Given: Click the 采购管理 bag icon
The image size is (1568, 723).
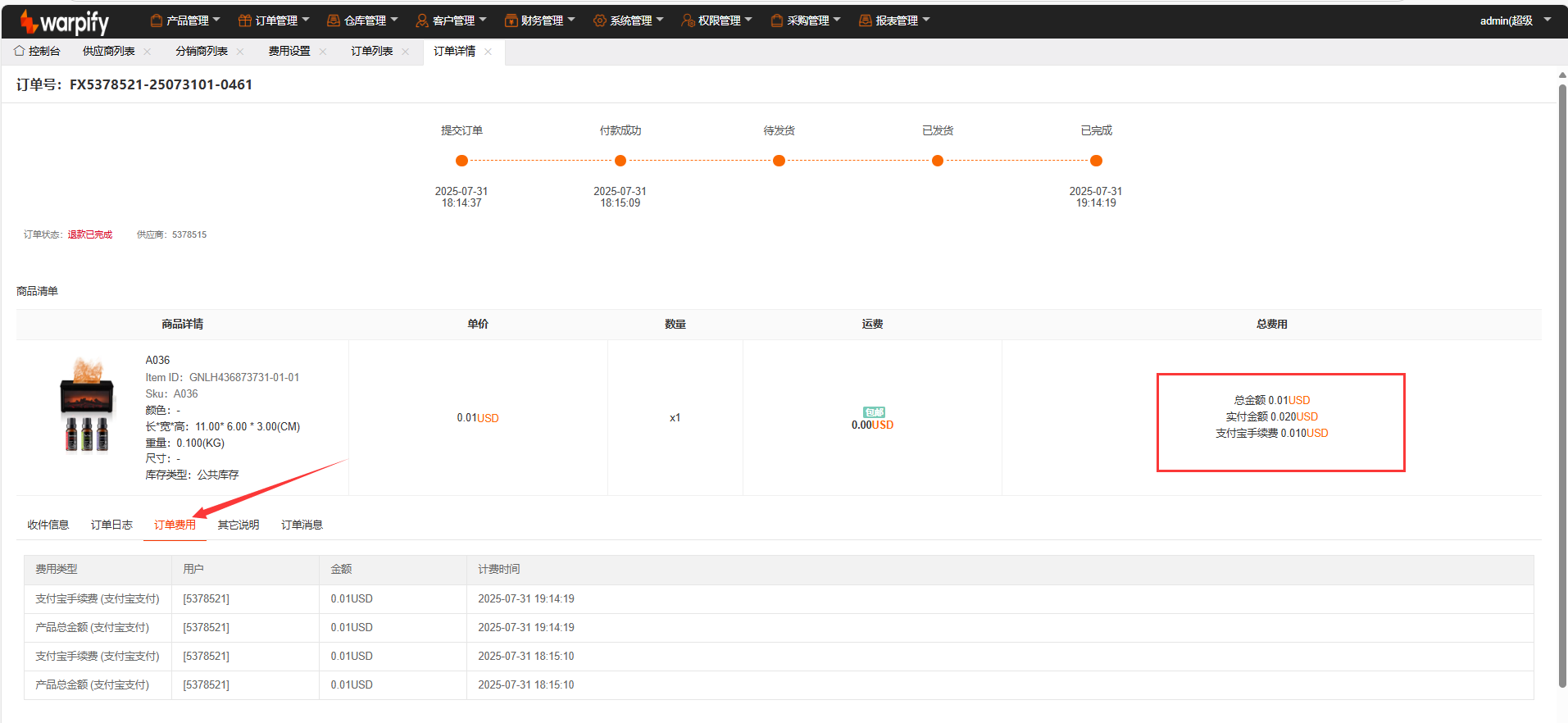Looking at the screenshot, I should (777, 20).
